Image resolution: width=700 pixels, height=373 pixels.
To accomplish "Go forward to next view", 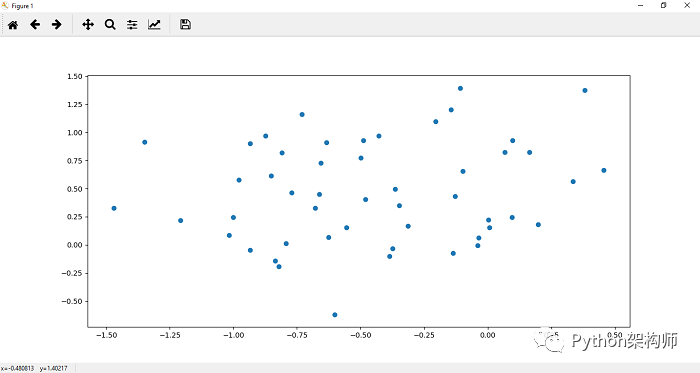I will point(57,25).
